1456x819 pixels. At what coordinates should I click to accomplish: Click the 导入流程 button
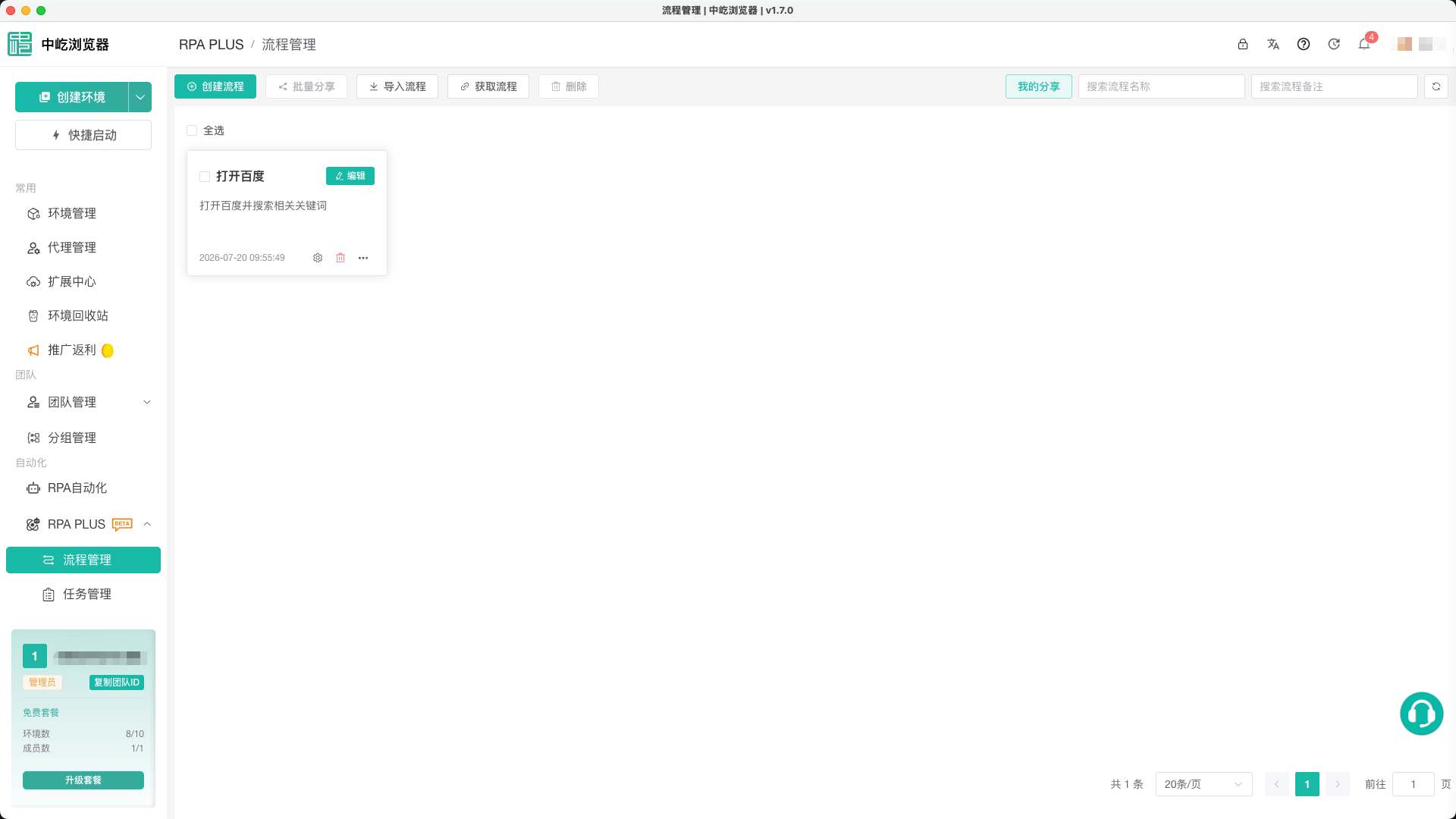[397, 86]
